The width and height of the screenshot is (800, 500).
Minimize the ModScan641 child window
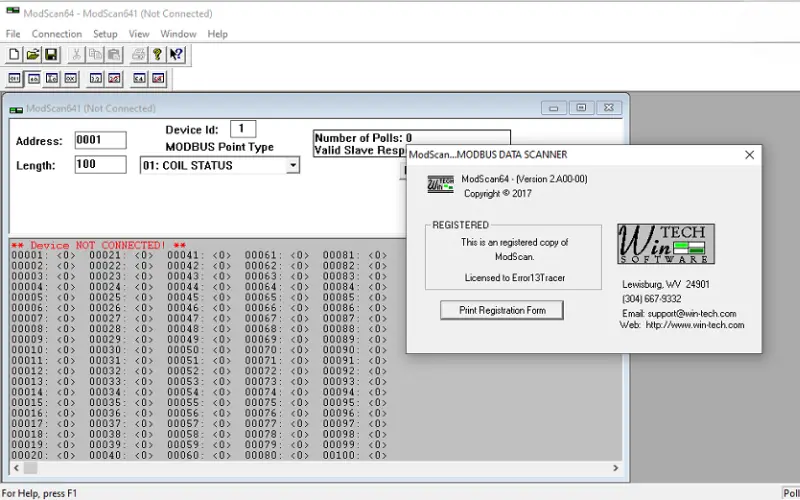[554, 108]
